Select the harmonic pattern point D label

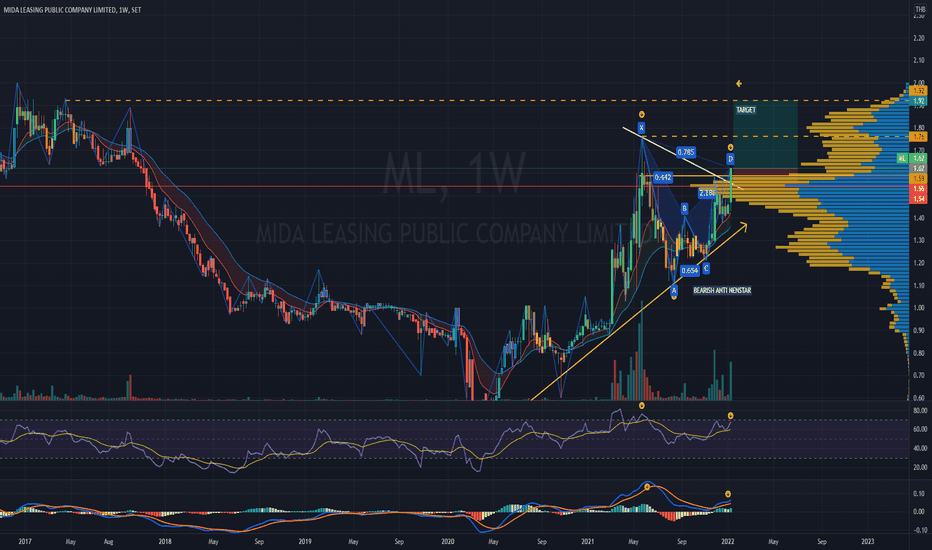point(731,159)
